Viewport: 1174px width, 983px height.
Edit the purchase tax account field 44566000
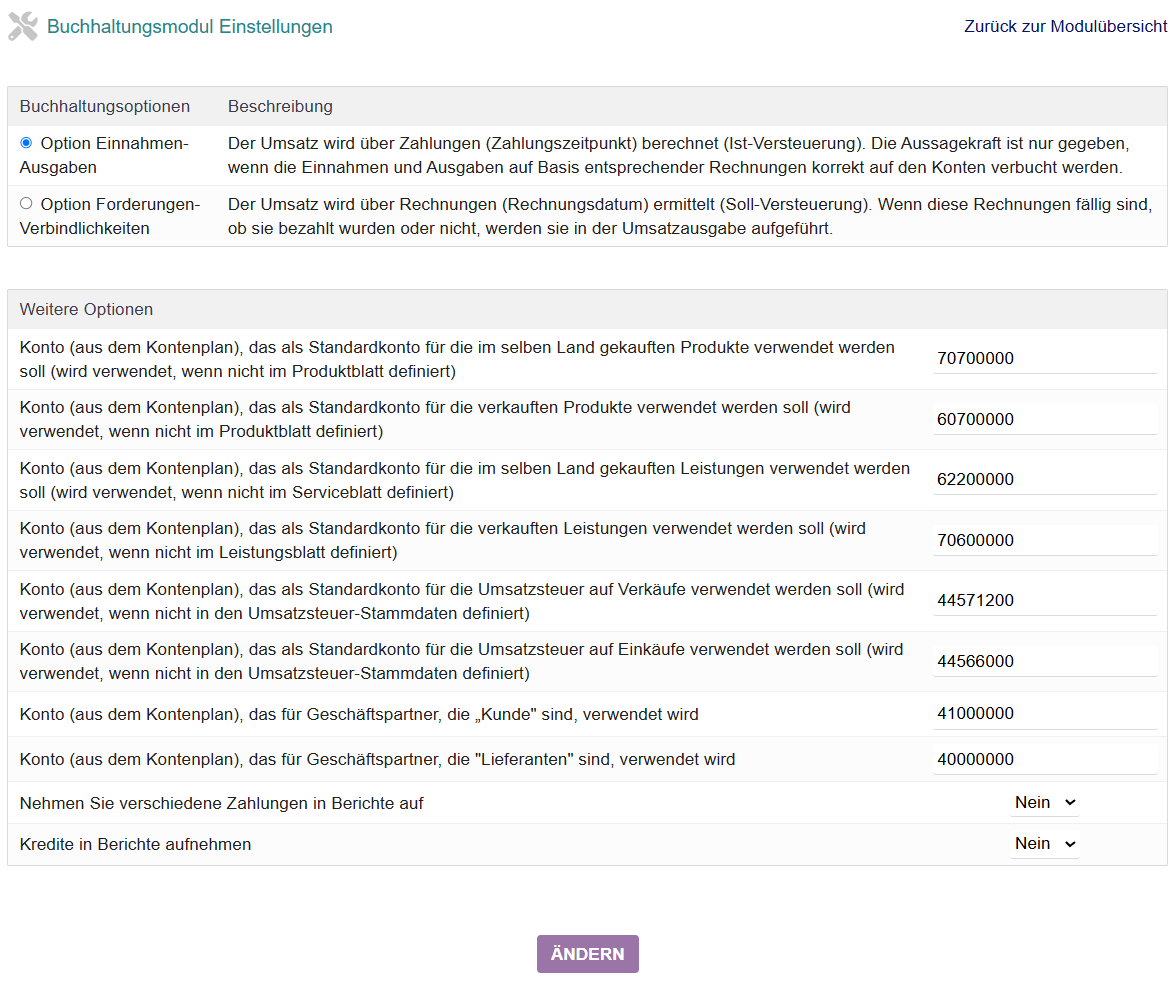(x=1044, y=661)
